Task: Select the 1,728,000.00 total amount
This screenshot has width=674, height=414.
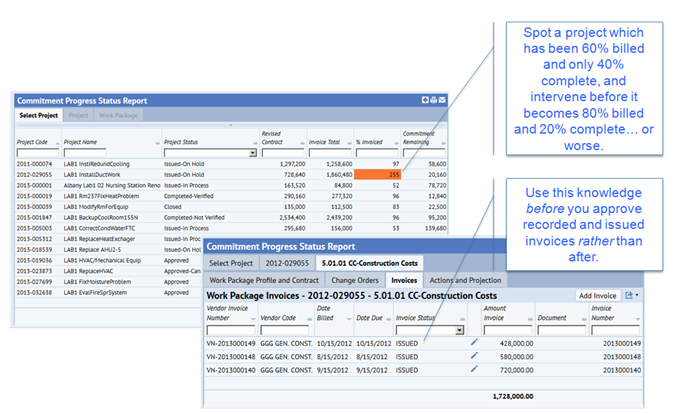Action: 513,396
